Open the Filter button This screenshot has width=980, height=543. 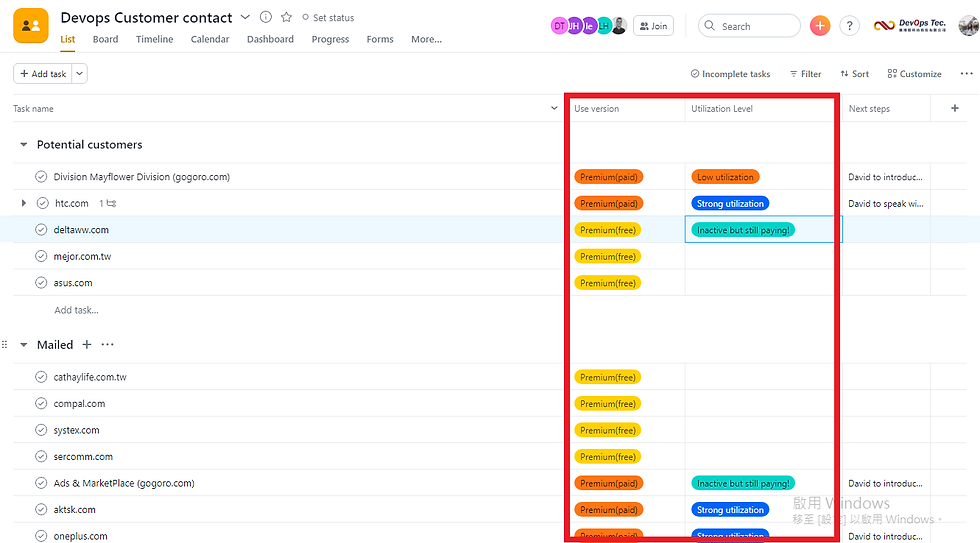pos(805,74)
